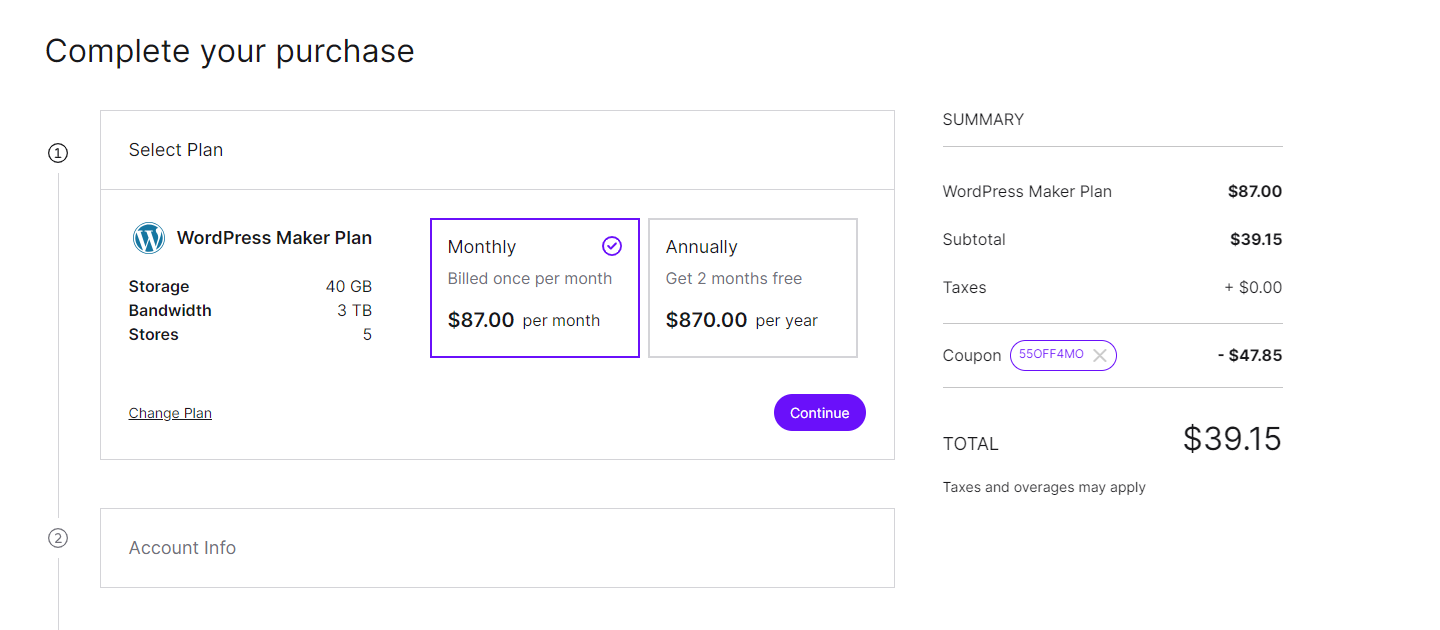Click the Billed once per month text
This screenshot has width=1440, height=630.
(x=530, y=278)
